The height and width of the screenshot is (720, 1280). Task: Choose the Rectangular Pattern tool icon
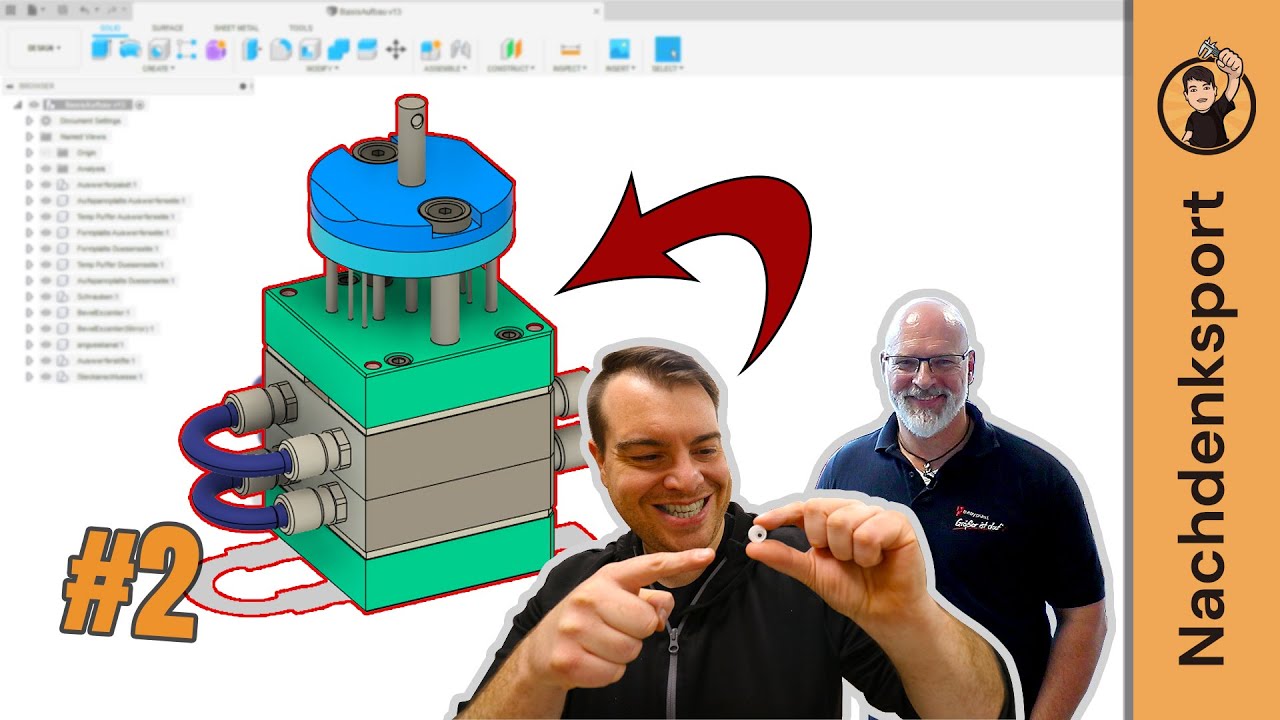(x=187, y=48)
